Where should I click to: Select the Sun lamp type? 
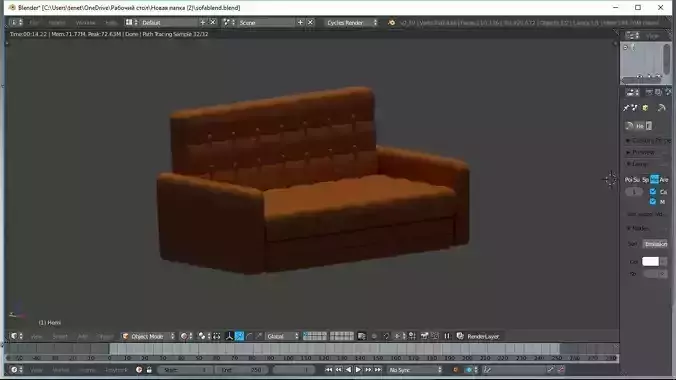[x=637, y=179]
